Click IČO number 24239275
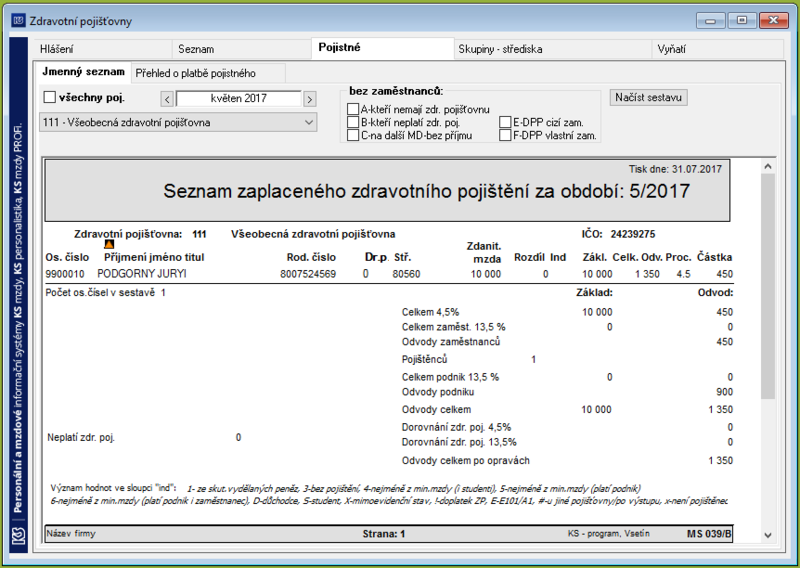 tap(633, 234)
